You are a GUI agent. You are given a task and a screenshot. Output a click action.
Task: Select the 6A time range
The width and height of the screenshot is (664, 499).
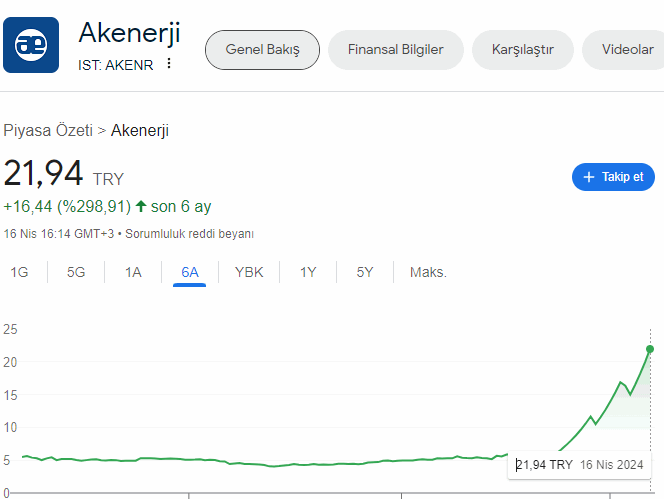point(190,272)
